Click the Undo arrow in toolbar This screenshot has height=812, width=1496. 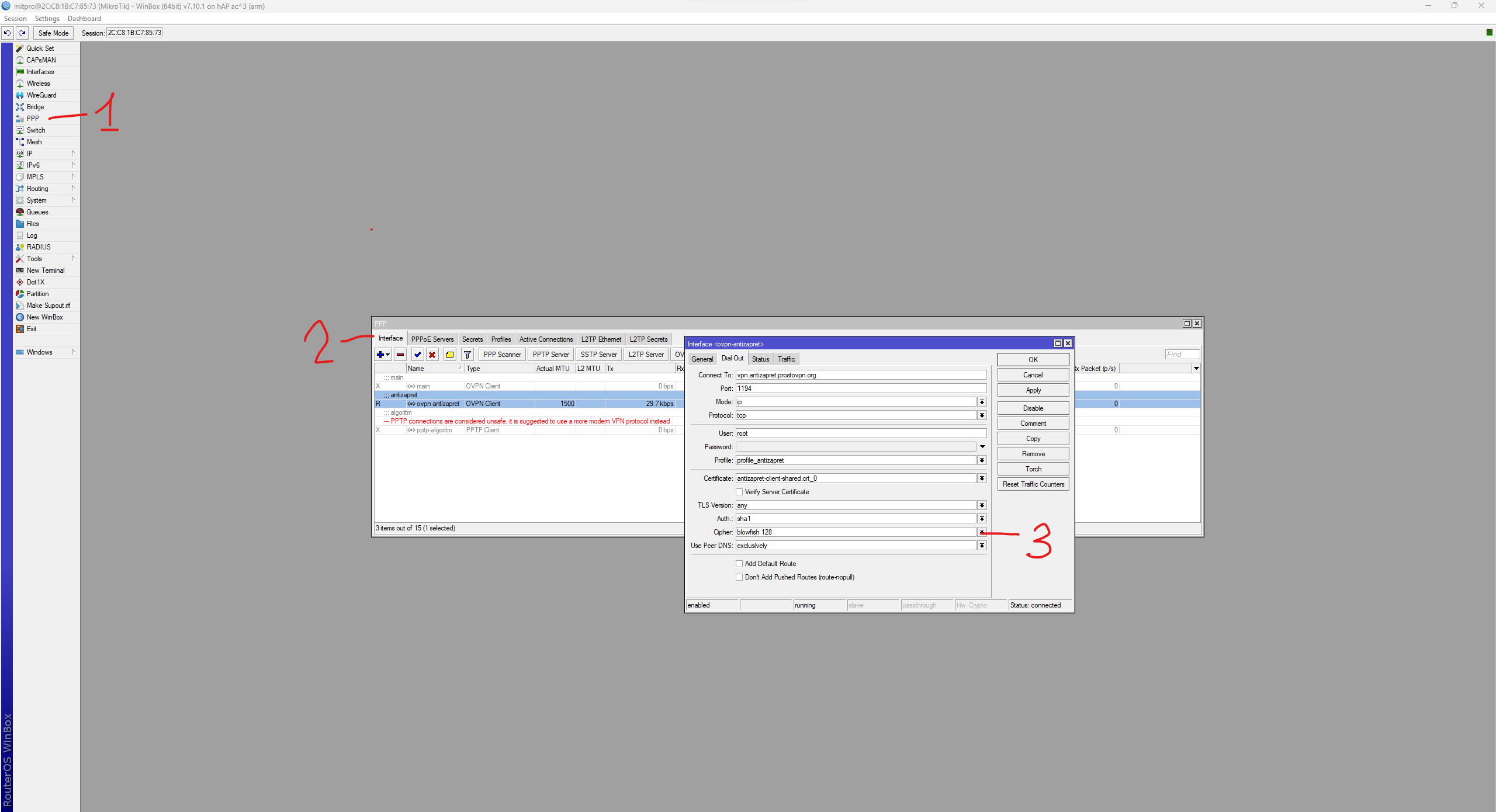8,33
